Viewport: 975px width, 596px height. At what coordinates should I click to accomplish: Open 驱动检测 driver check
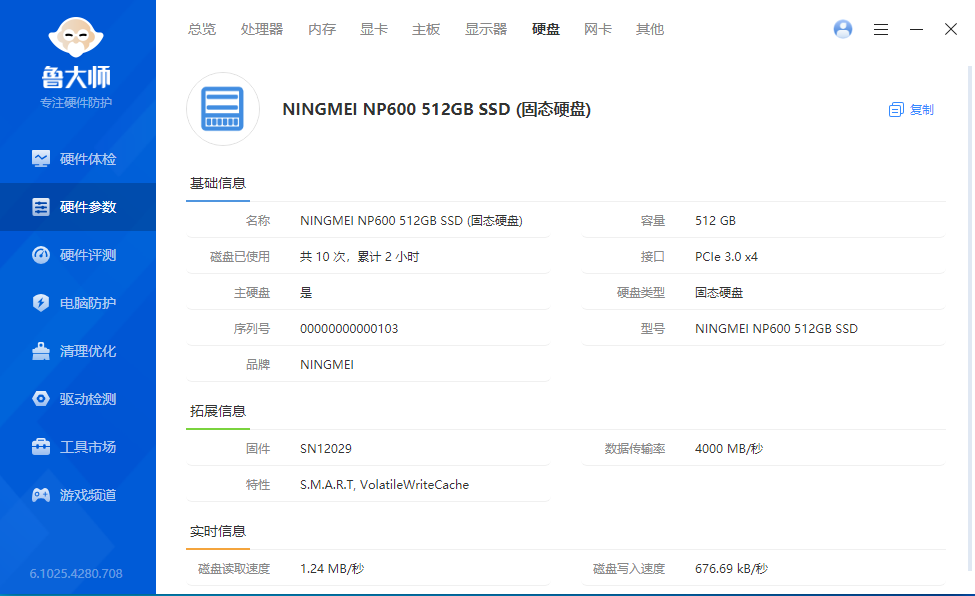(78, 399)
